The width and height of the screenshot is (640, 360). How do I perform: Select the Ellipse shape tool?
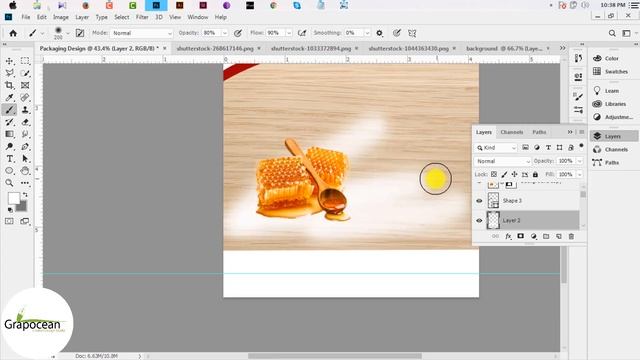pyautogui.click(x=9, y=171)
